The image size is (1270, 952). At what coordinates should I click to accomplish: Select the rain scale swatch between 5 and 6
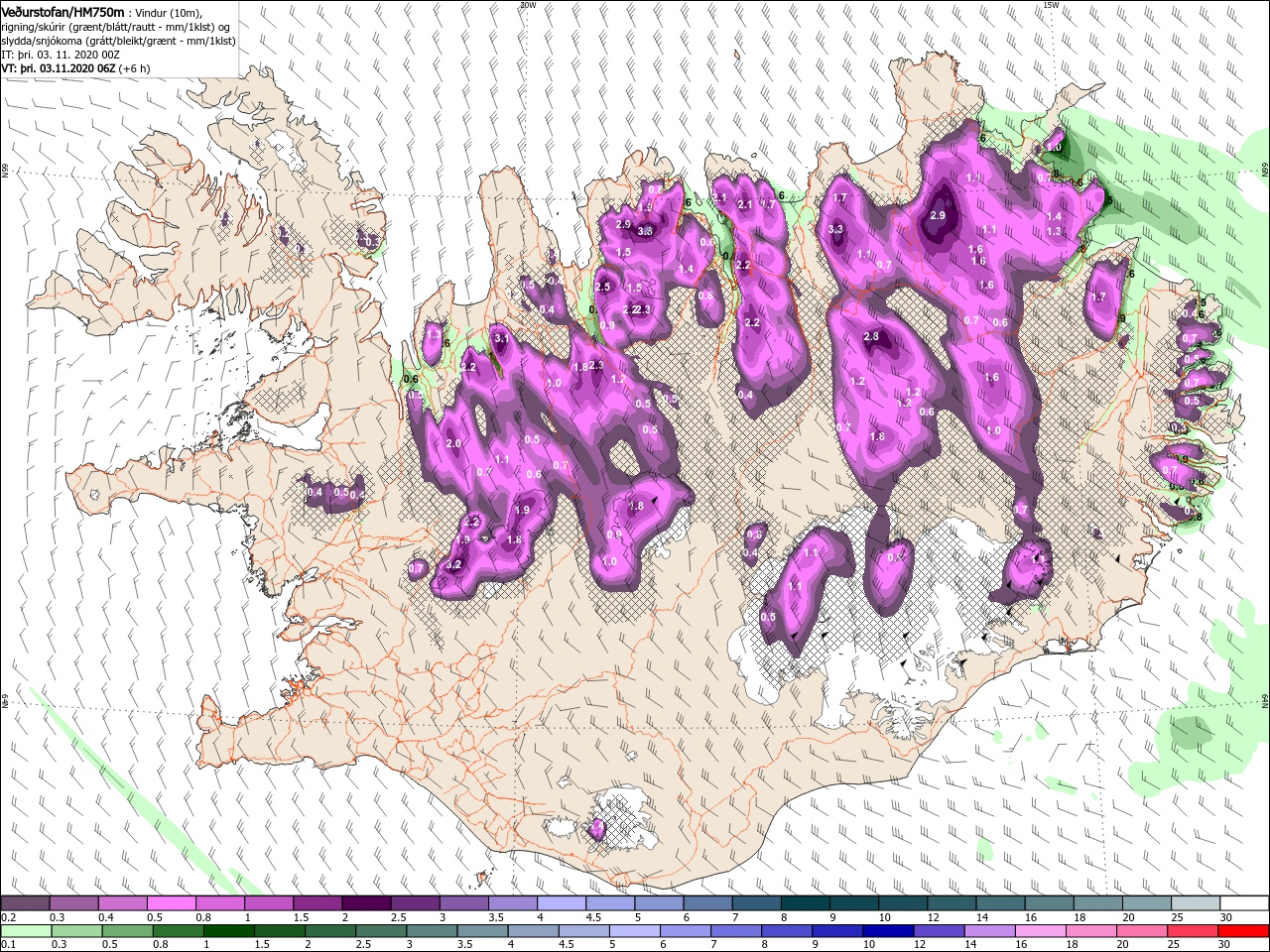[x=637, y=930]
